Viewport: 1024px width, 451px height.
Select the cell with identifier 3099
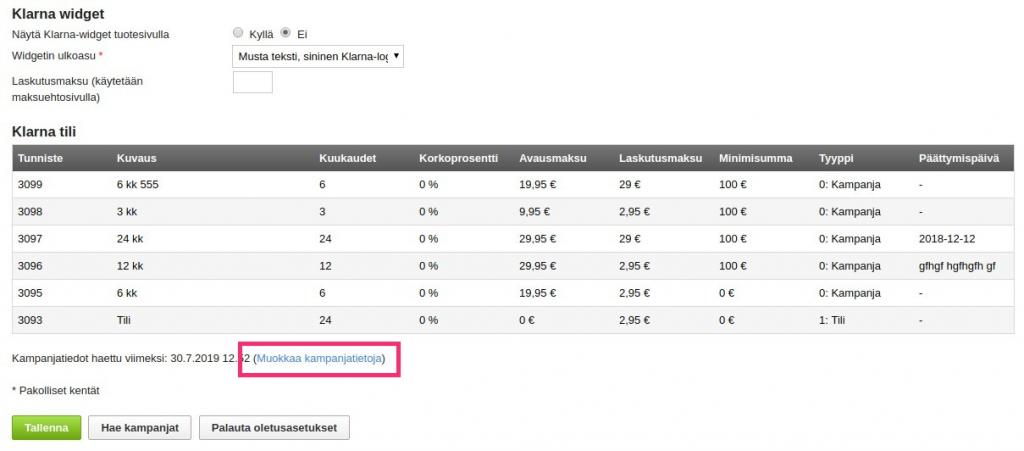[30, 185]
